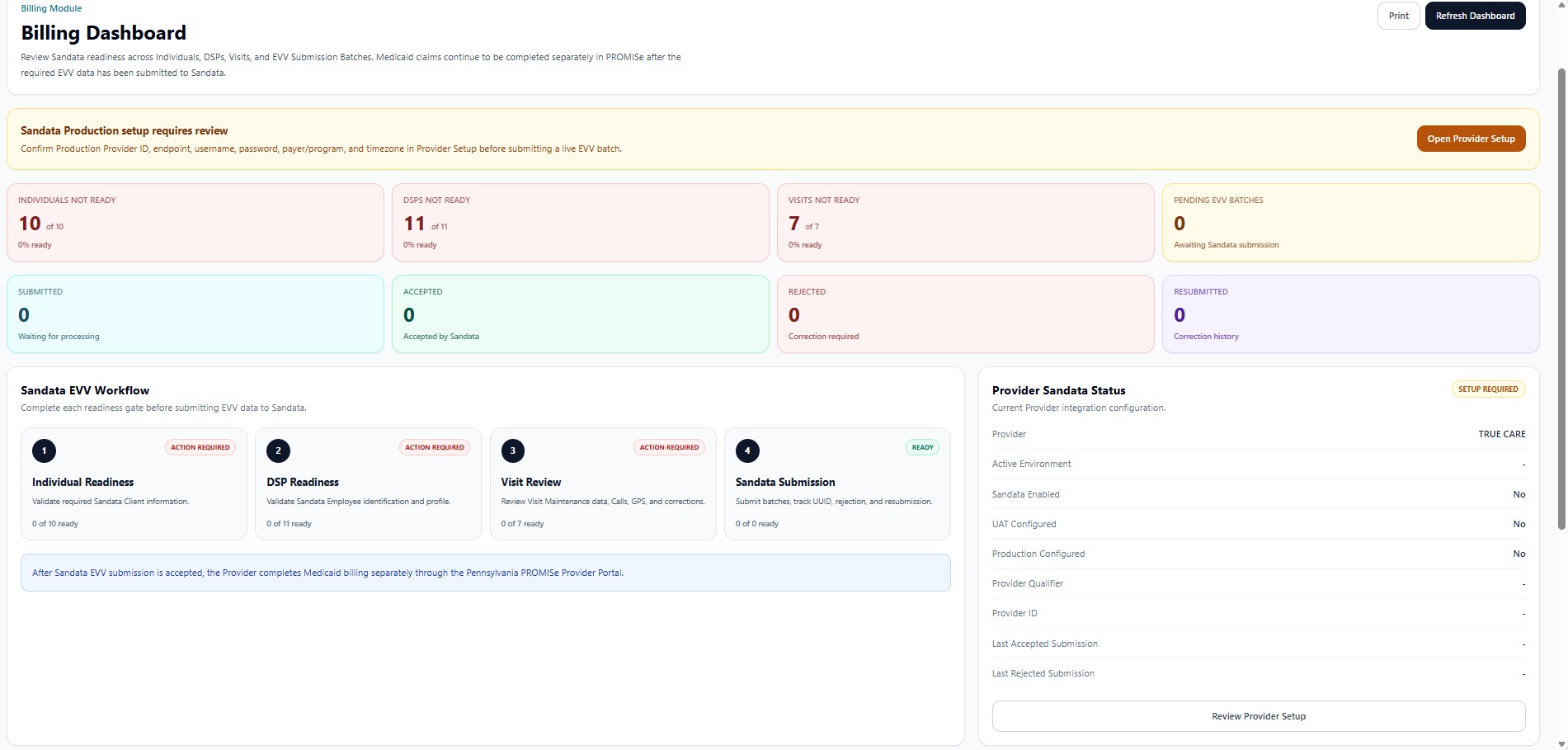Screen dimensions: 1568x750
Task: Click Action Required badge on Individual Readiness
Action: (200, 447)
